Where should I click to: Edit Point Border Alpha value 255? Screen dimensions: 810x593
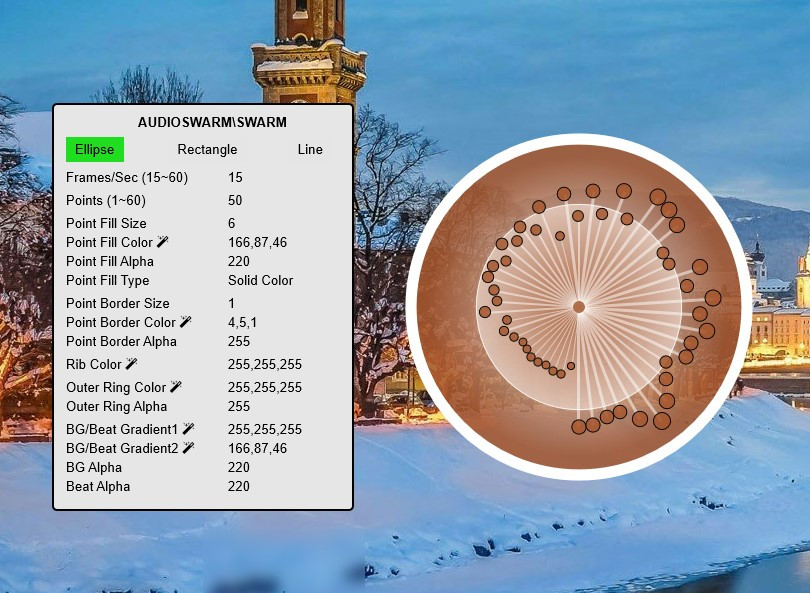tap(239, 341)
